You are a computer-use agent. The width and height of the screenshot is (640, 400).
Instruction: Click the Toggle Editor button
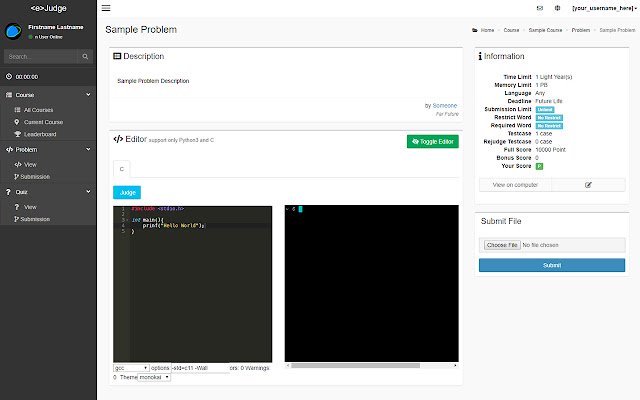433,142
